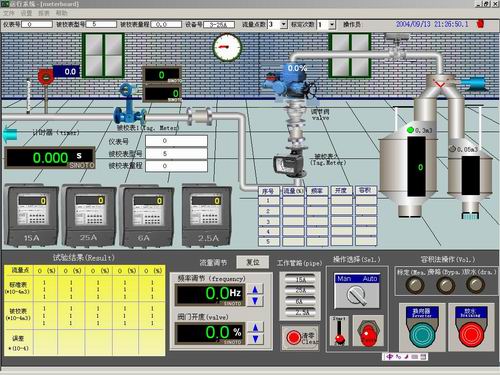Open the 报表 (Report) menu
The width and height of the screenshot is (500, 375).
click(44, 13)
